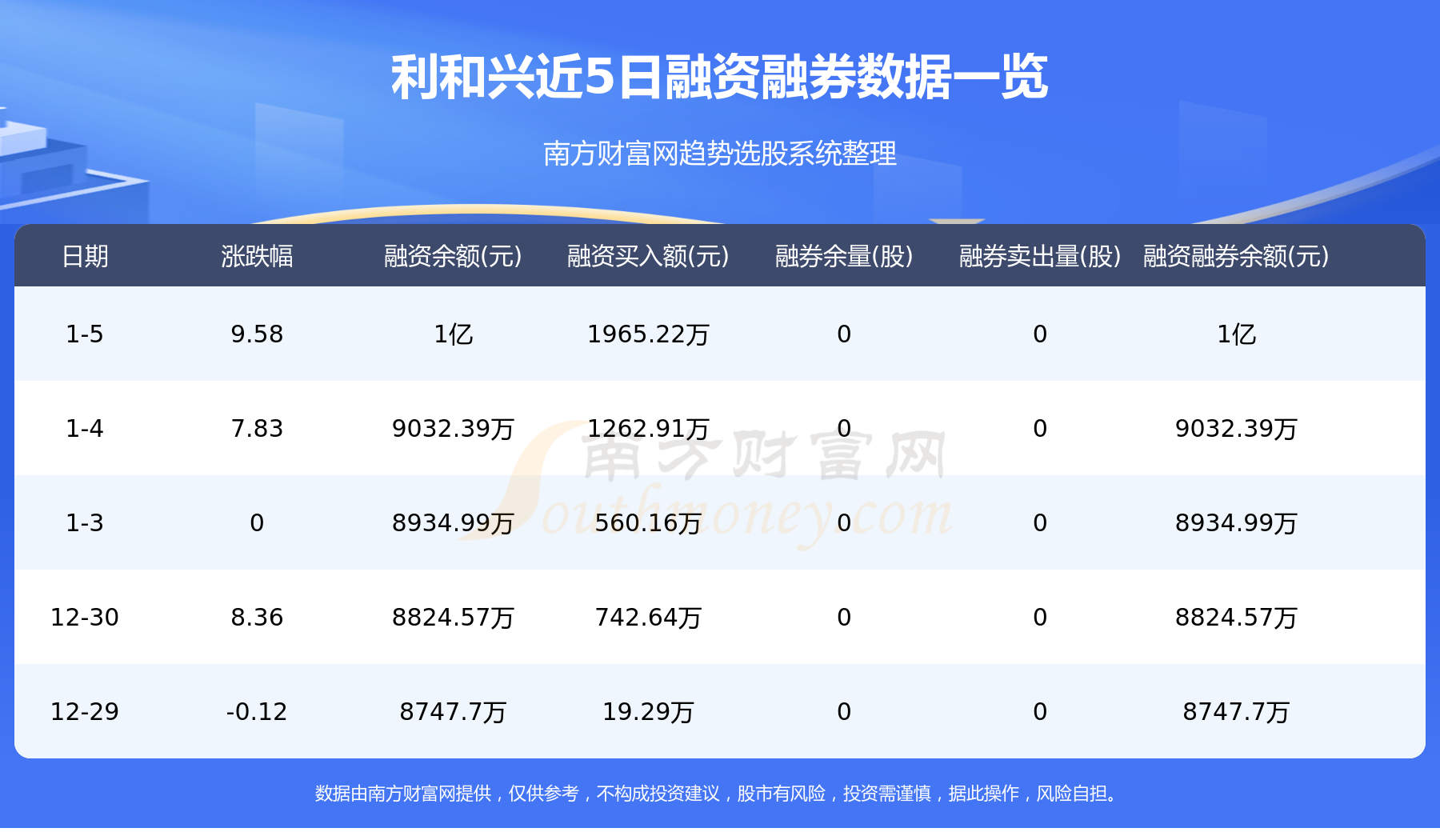Viewport: 1440px width, 840px height.
Task: Click 融券余量 value 0 in row 1-5
Action: 844,334
